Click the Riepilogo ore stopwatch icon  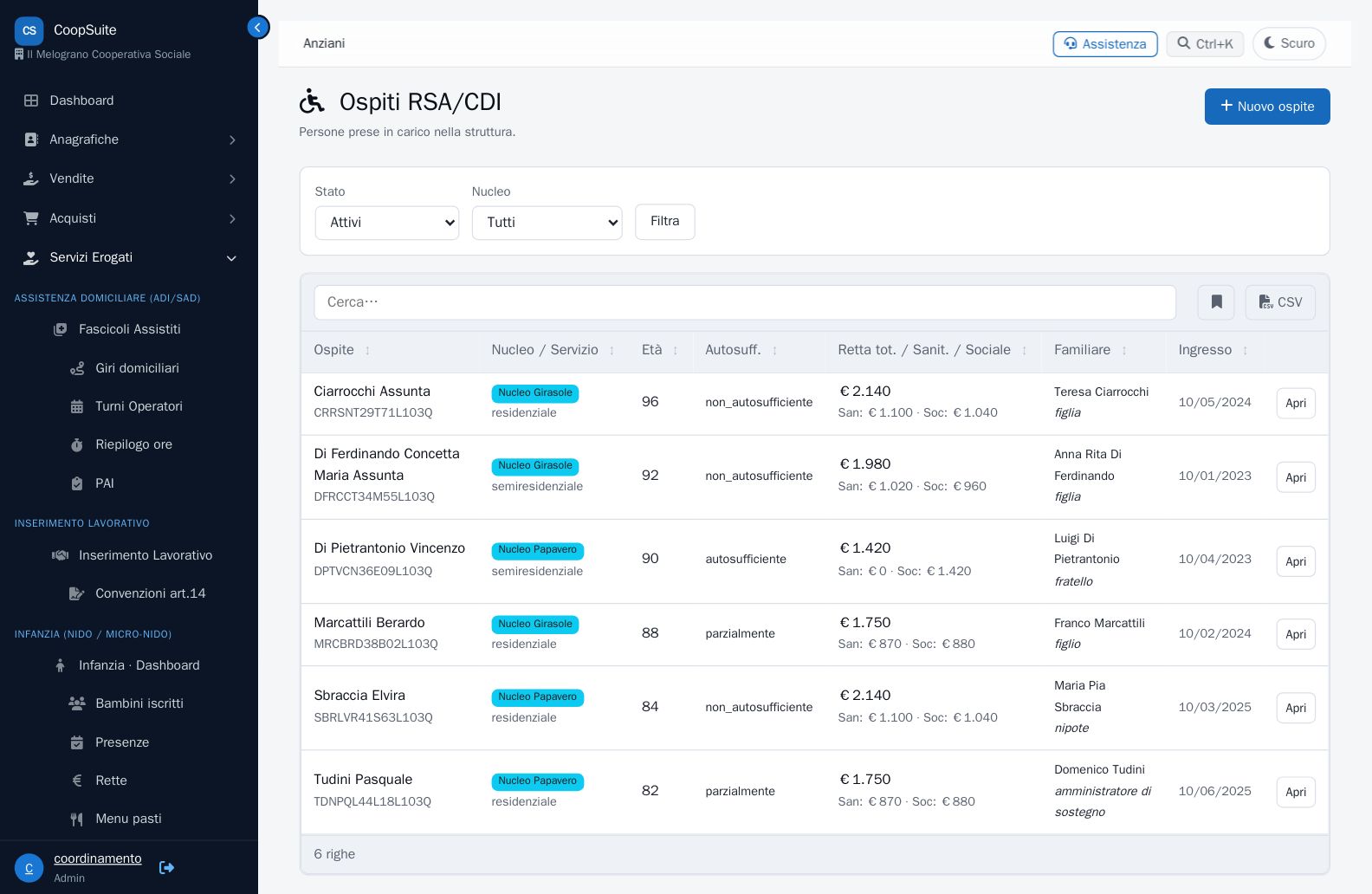coord(77,444)
